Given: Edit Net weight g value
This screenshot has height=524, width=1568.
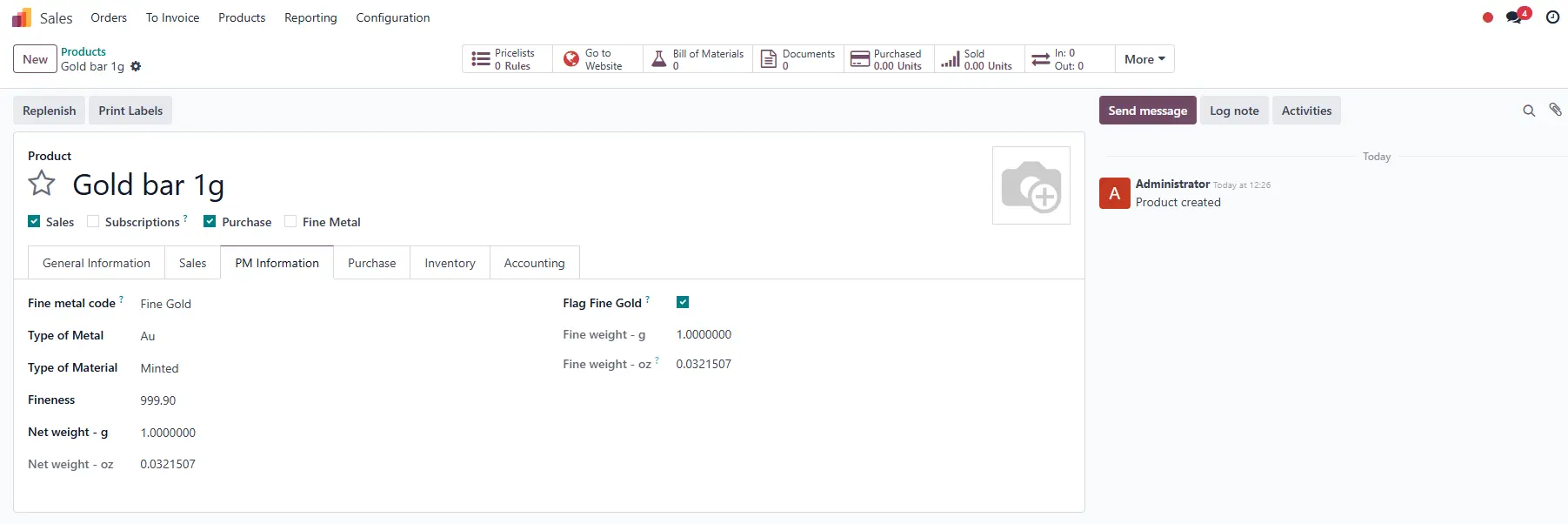Looking at the screenshot, I should (168, 433).
